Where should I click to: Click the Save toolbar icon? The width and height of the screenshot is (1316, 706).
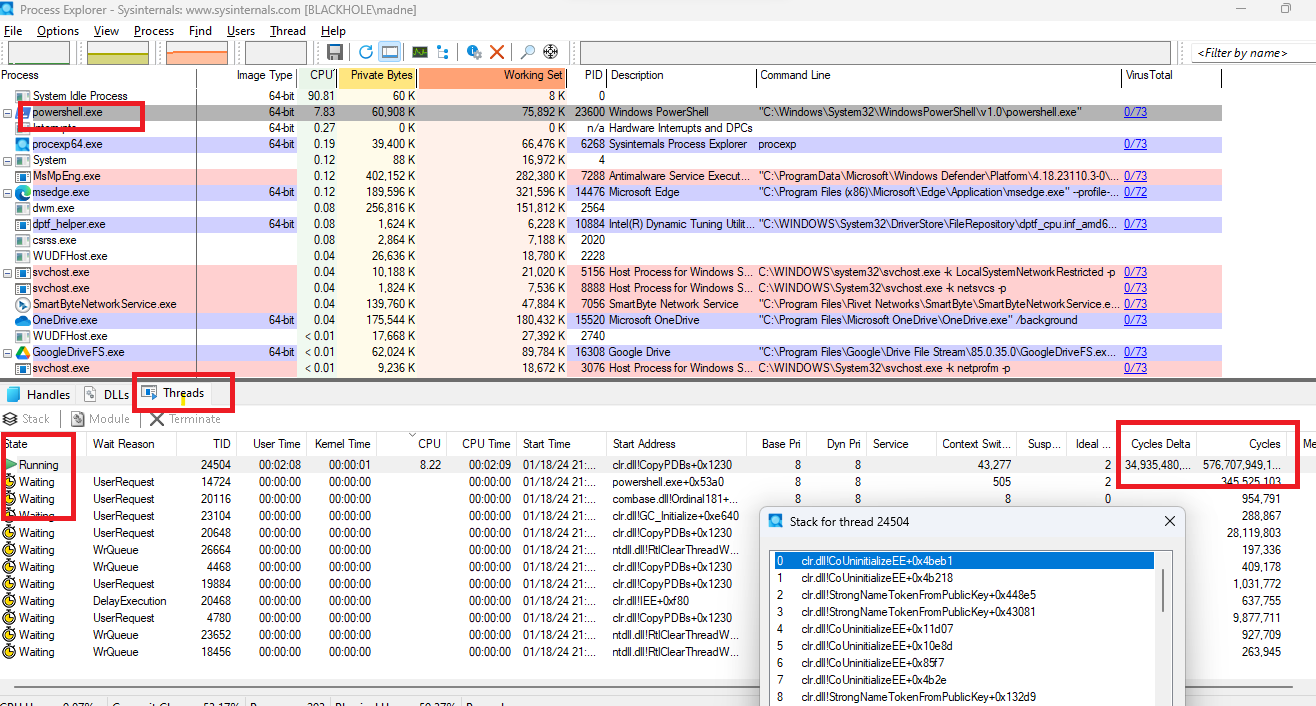coord(335,52)
